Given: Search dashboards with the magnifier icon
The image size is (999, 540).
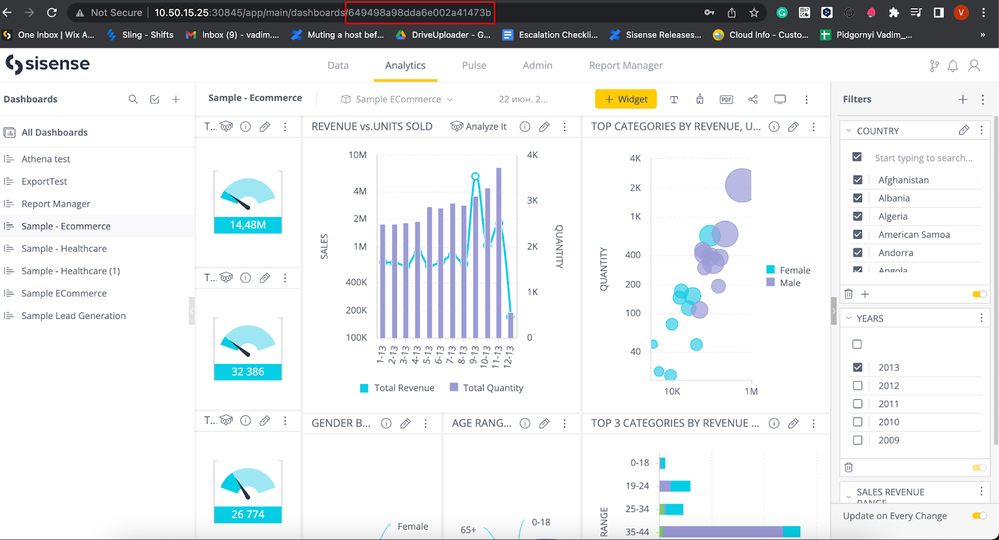Looking at the screenshot, I should (133, 99).
